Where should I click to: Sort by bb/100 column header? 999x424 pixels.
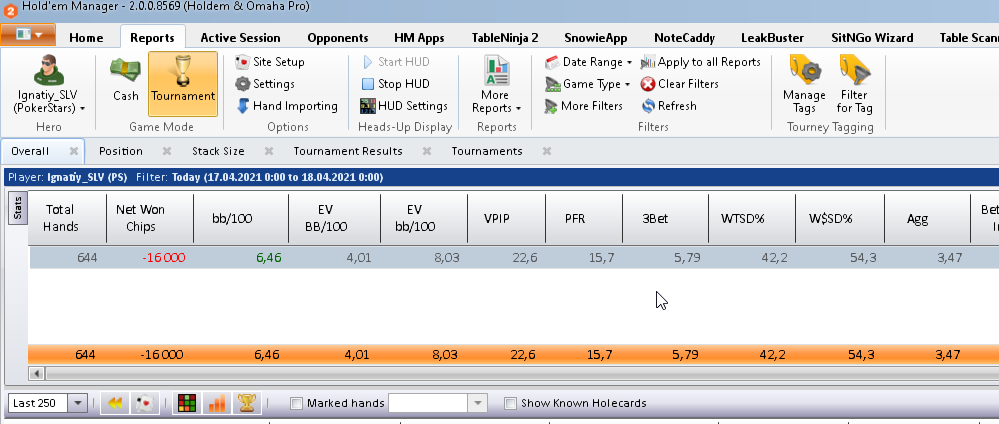pyautogui.click(x=240, y=218)
